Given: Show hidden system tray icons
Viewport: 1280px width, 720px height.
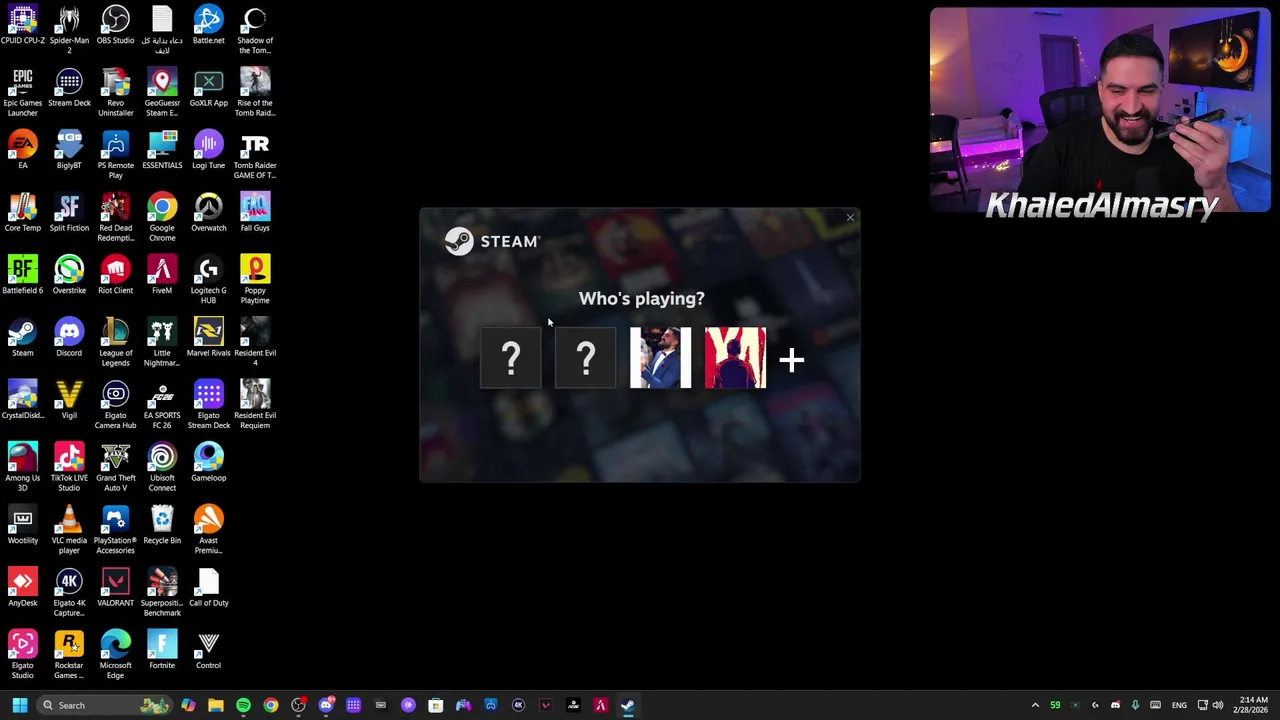Looking at the screenshot, I should click(1035, 705).
